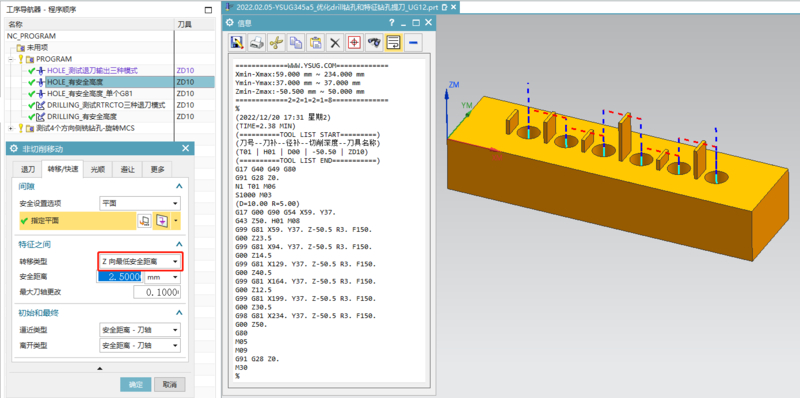Click the red crosshair target icon

point(354,43)
